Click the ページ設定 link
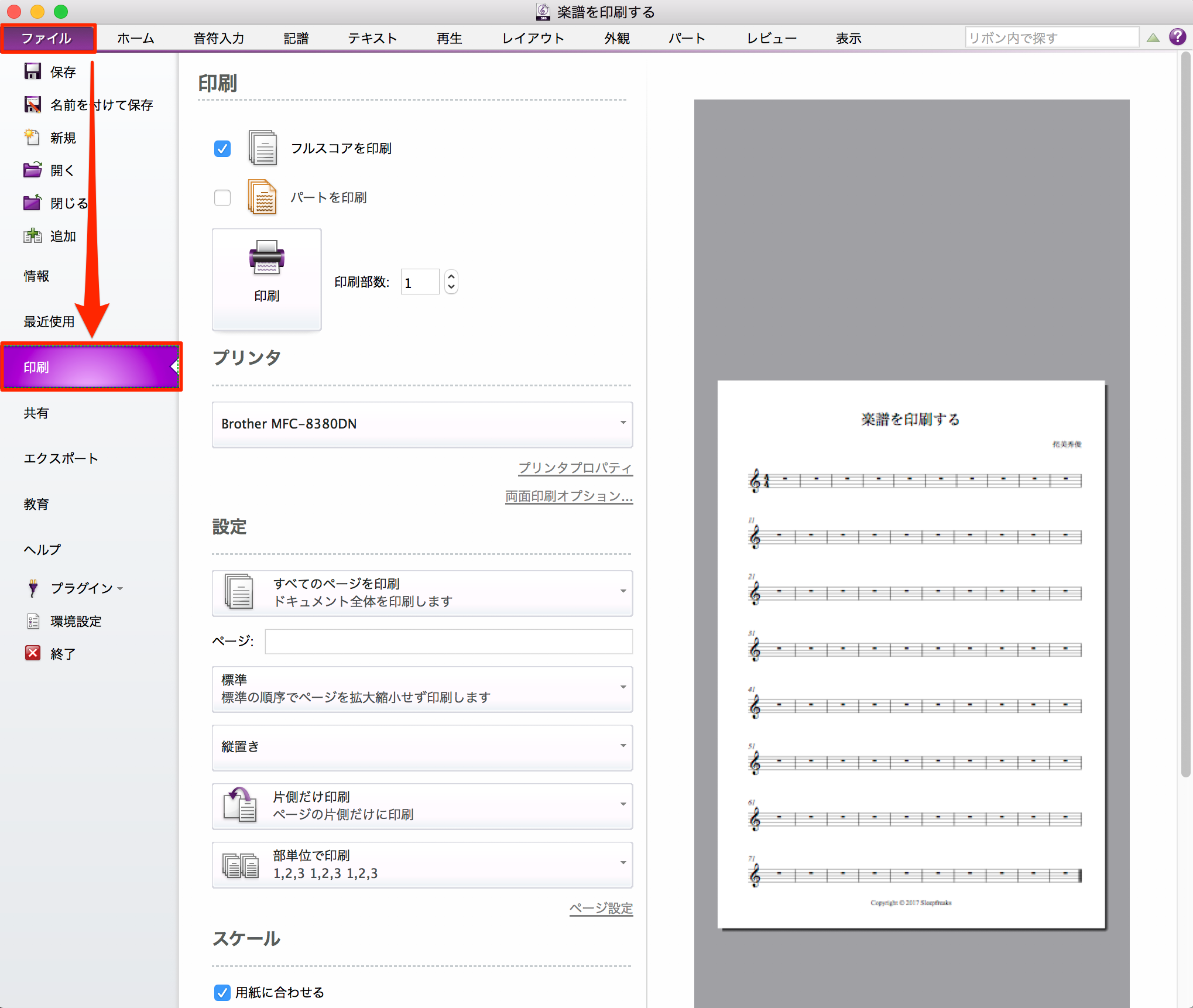 tap(601, 908)
